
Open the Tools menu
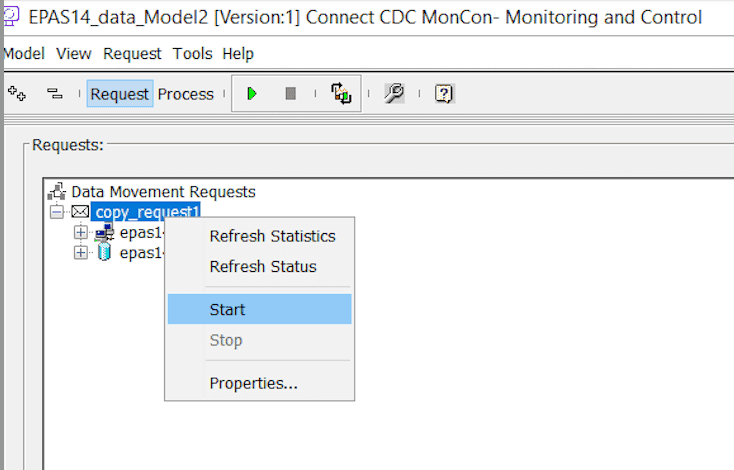coord(192,54)
